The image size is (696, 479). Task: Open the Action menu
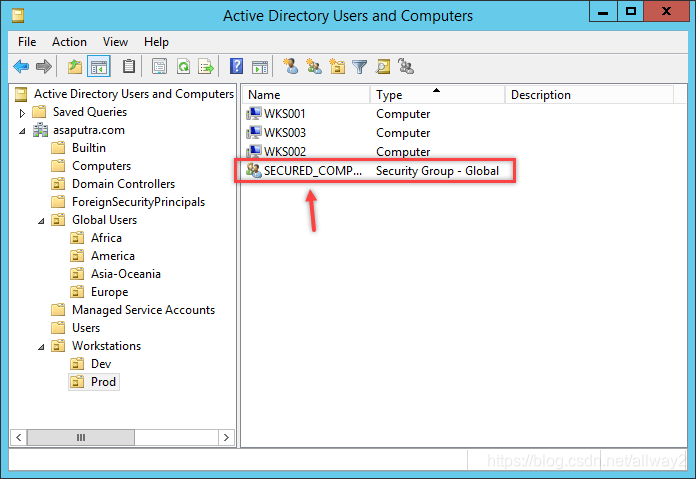69,42
